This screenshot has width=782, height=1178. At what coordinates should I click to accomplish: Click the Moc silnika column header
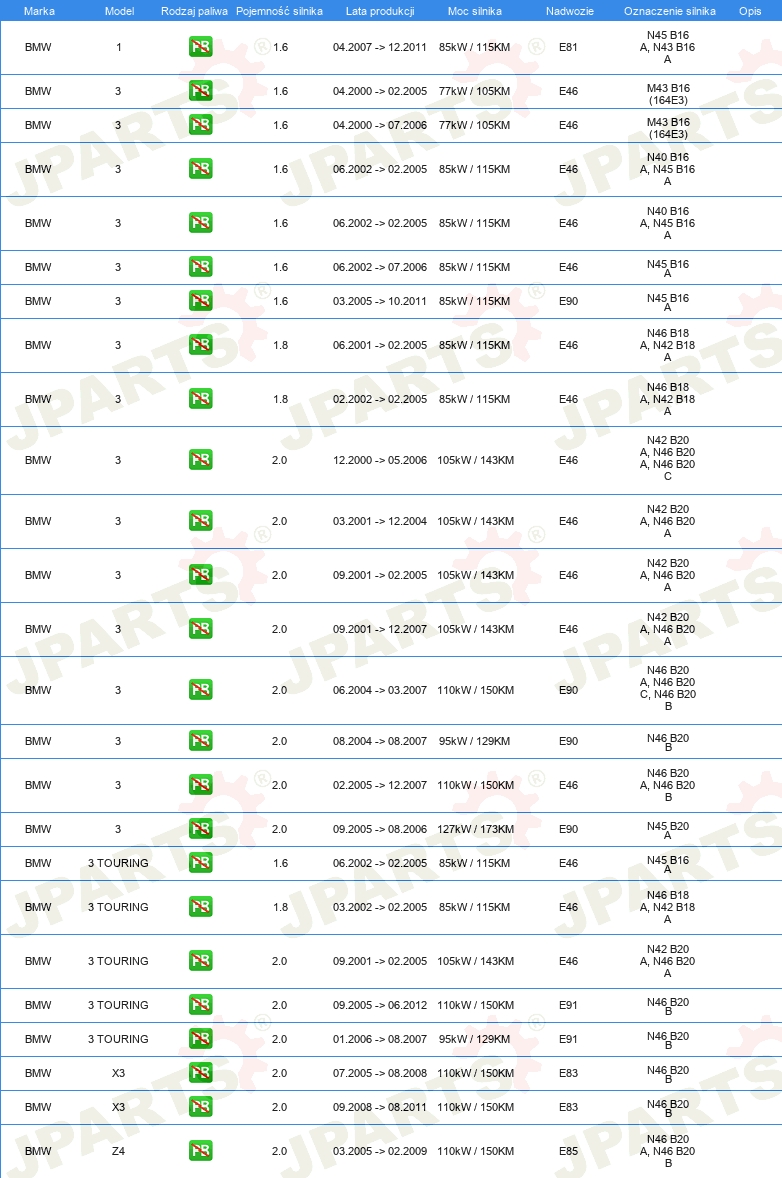(475, 11)
